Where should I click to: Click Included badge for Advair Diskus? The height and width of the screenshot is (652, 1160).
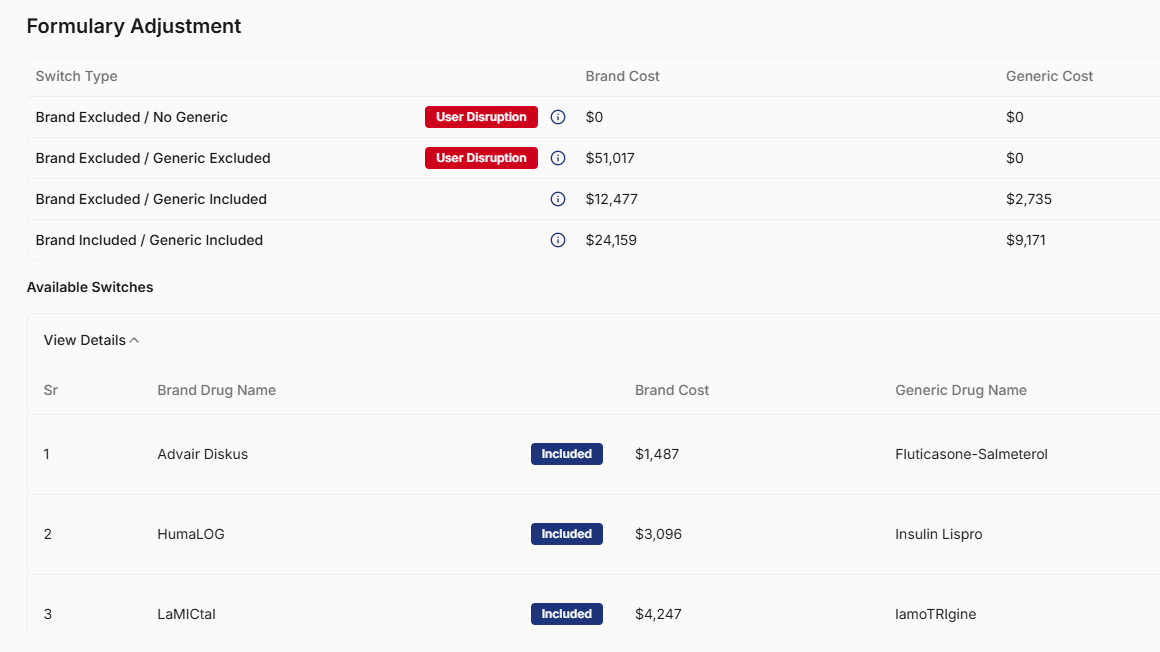pyautogui.click(x=566, y=454)
